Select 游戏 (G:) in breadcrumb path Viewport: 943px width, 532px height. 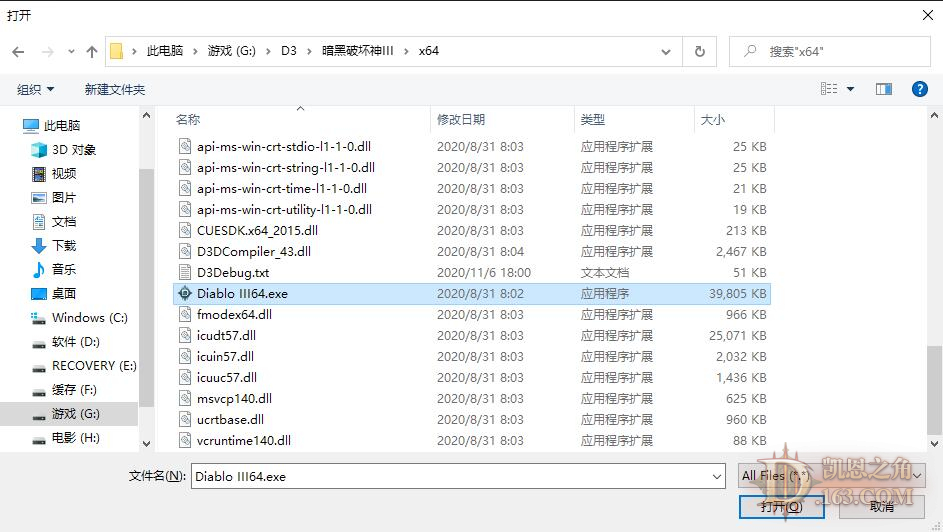tap(232, 51)
